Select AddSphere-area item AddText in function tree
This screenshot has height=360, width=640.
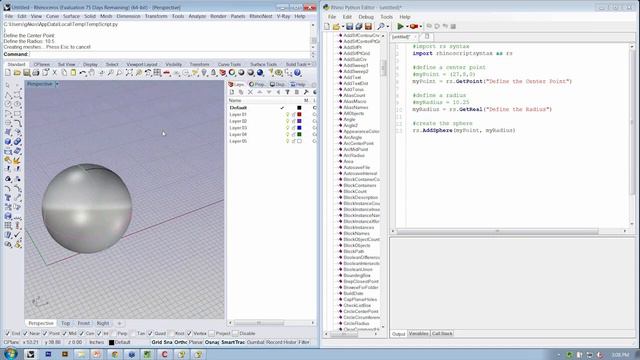click(352, 78)
